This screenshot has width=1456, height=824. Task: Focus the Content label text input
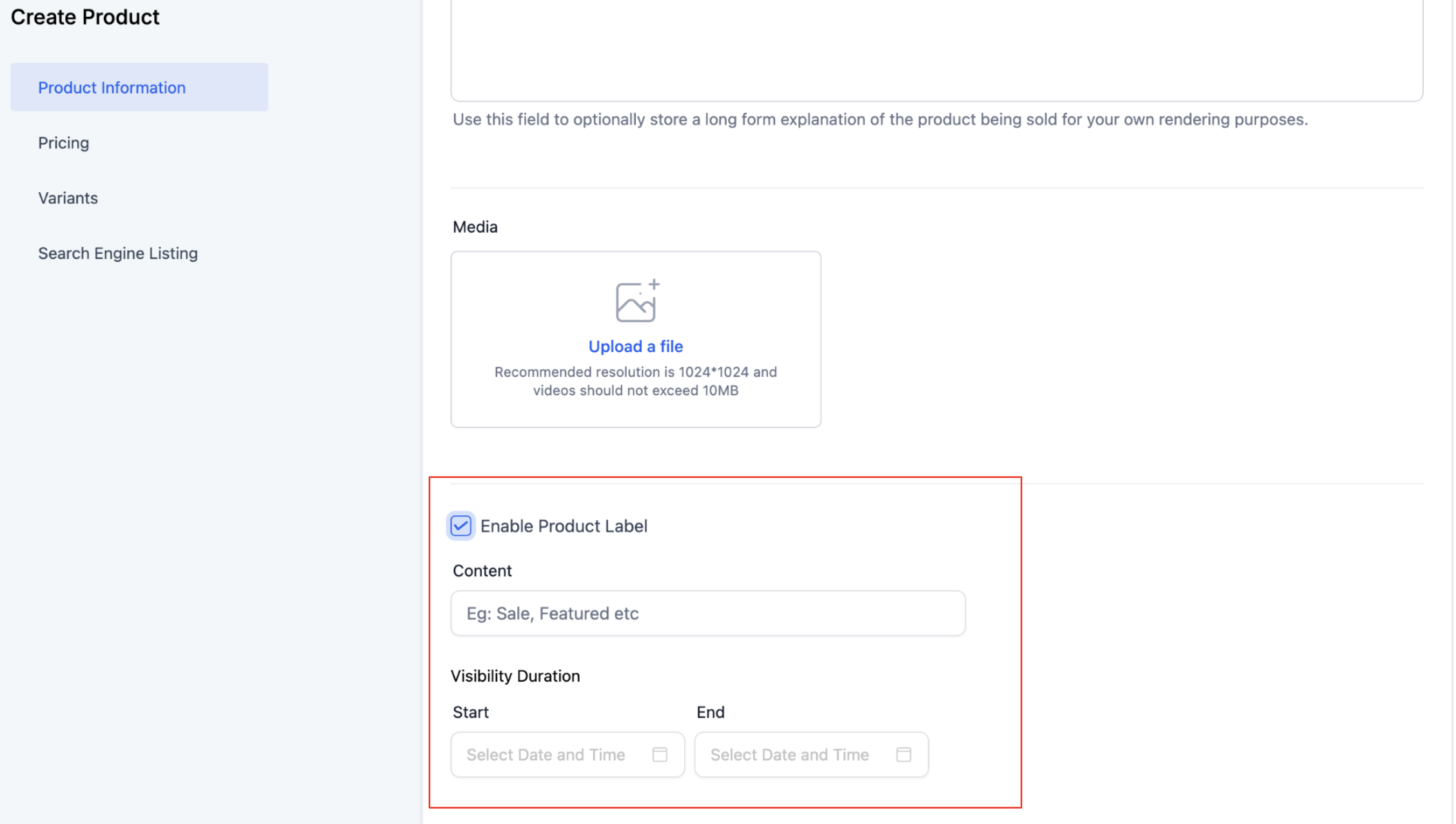(x=707, y=613)
